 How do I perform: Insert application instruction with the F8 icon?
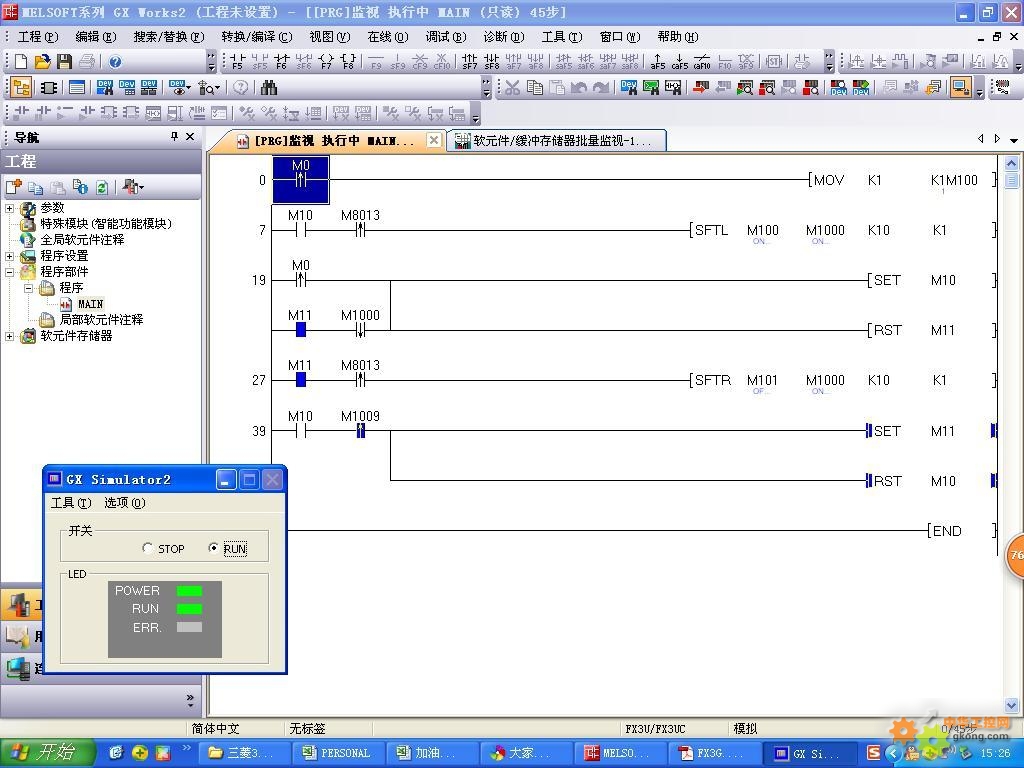[x=348, y=61]
